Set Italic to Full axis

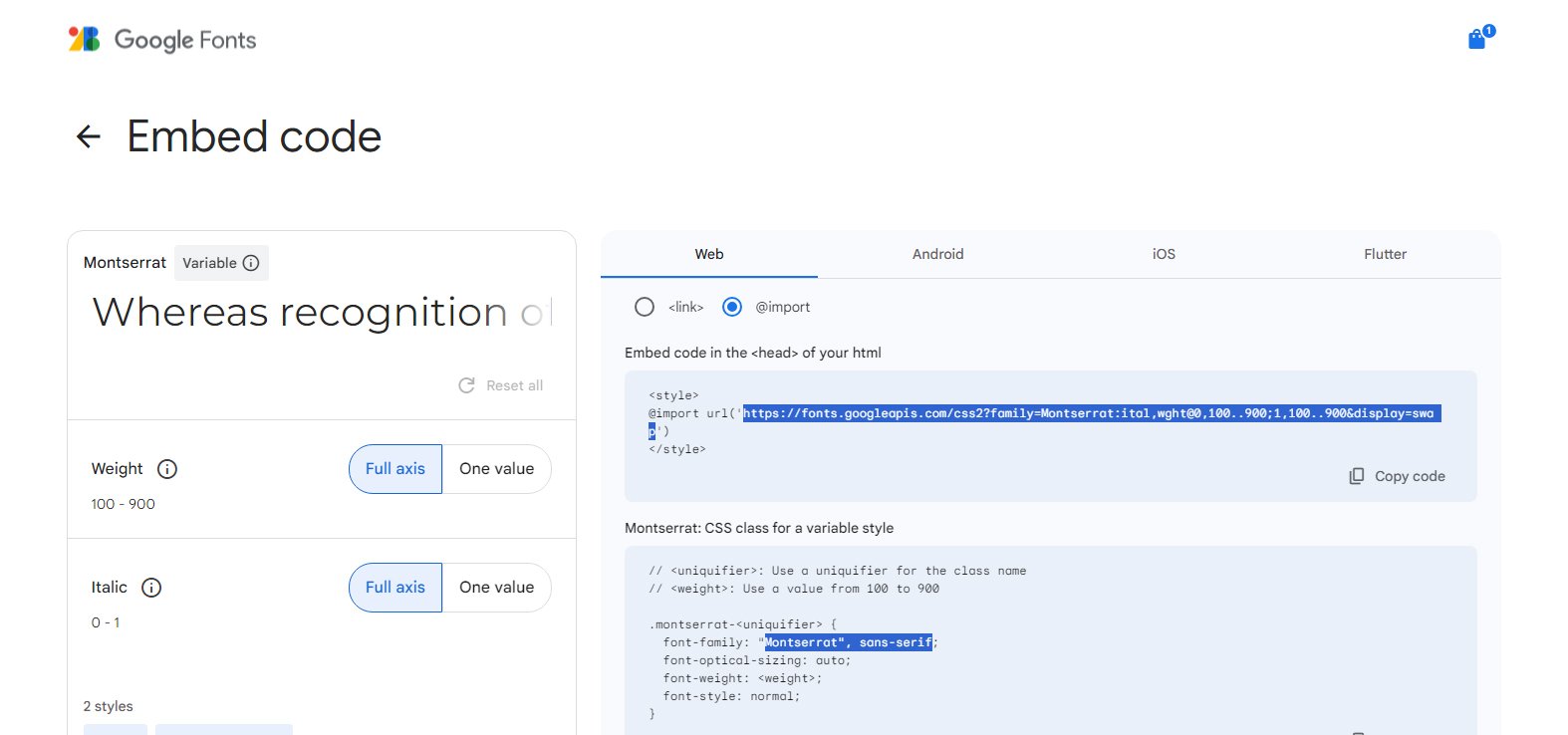[x=395, y=588]
